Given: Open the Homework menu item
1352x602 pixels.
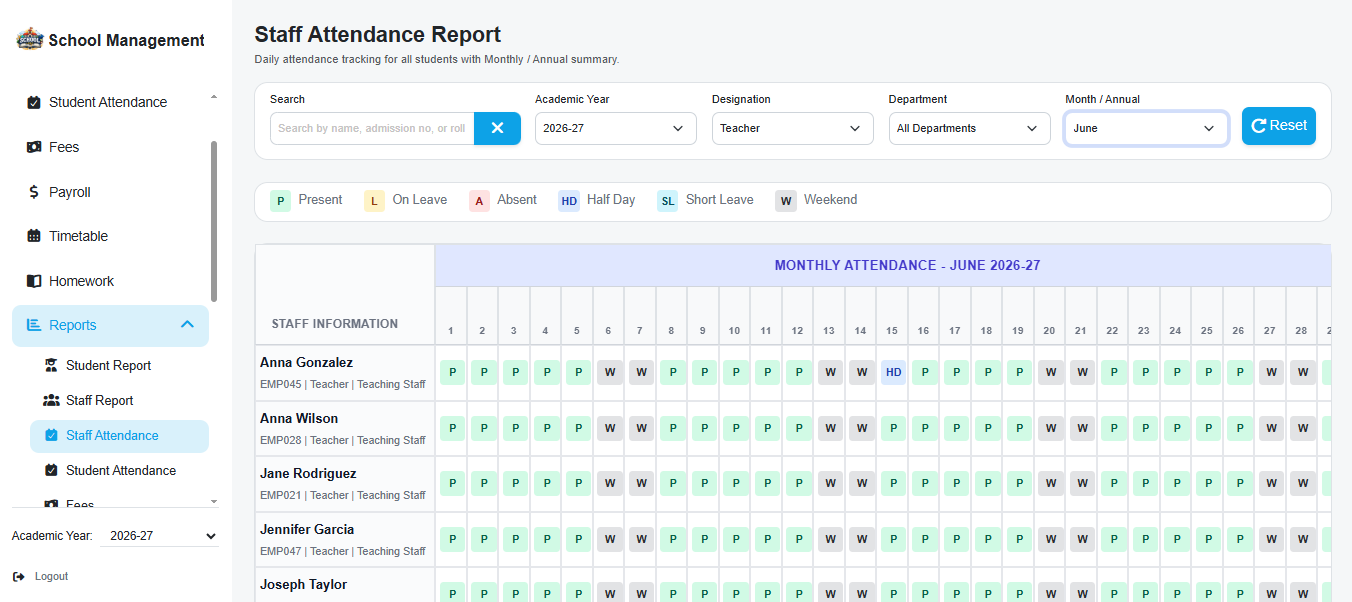Looking at the screenshot, I should pyautogui.click(x=81, y=281).
